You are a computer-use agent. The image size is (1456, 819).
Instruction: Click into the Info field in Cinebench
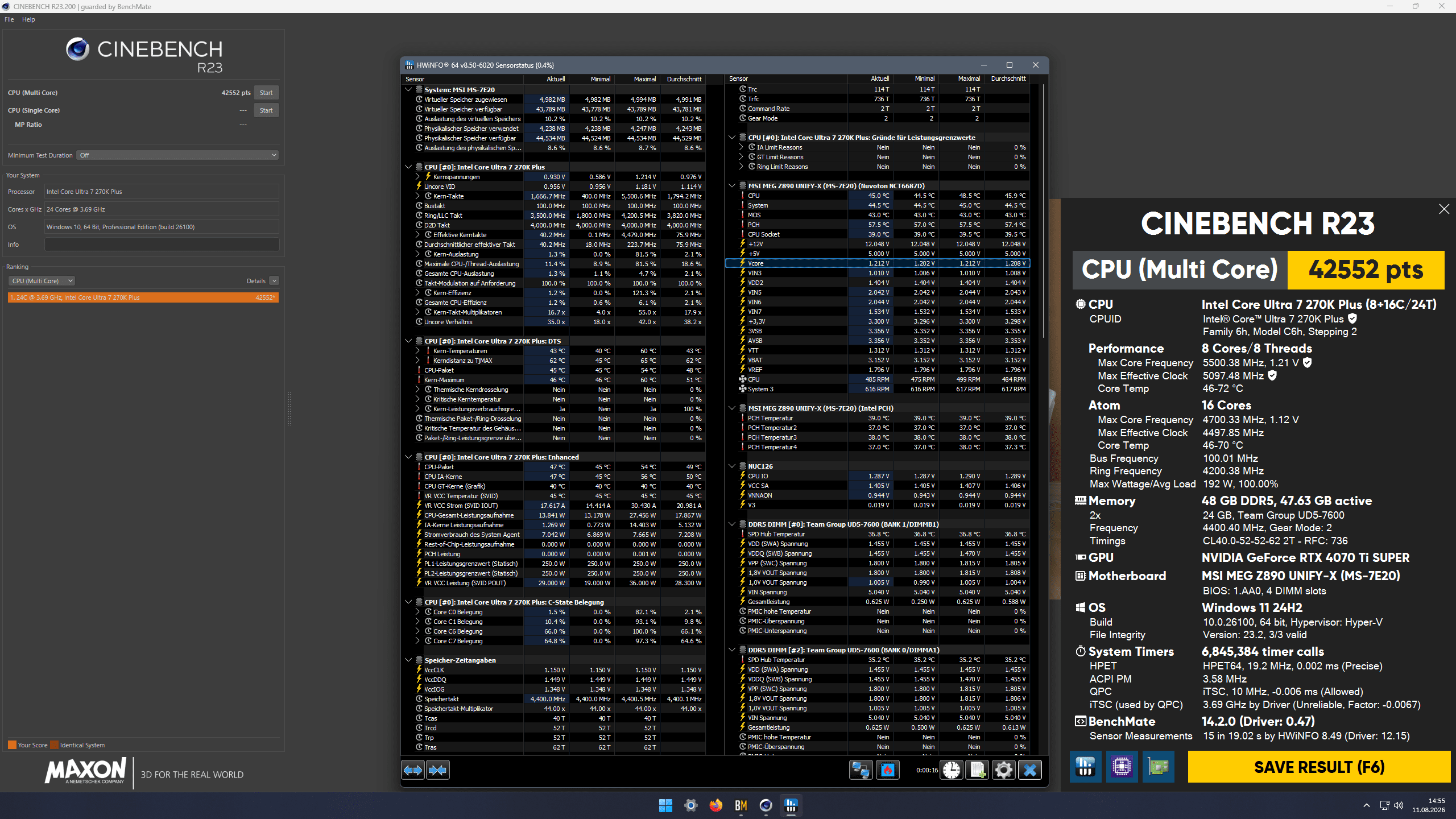pos(162,245)
